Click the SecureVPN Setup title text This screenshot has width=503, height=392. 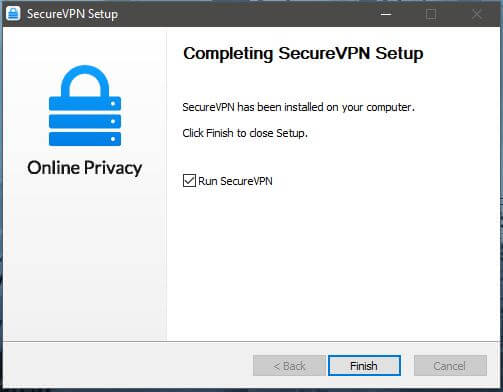(x=72, y=14)
